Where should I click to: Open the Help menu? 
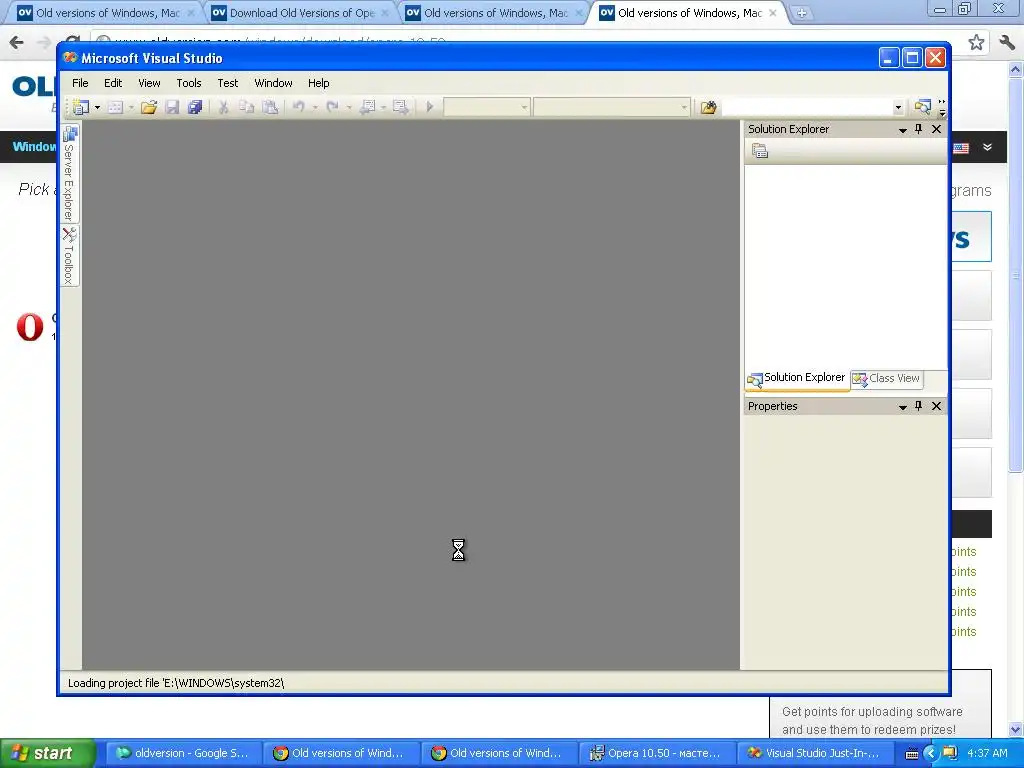(x=319, y=83)
